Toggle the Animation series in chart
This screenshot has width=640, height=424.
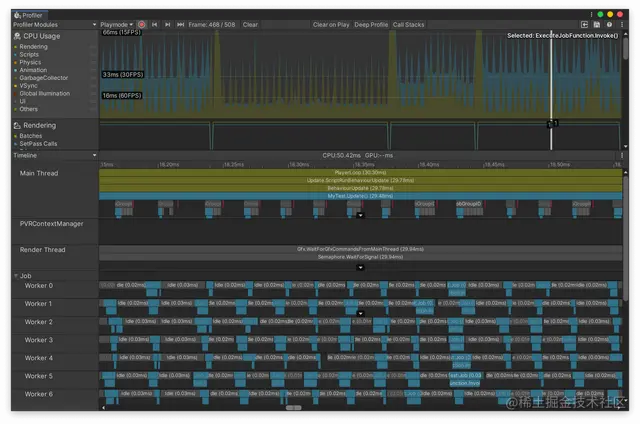tap(16, 70)
